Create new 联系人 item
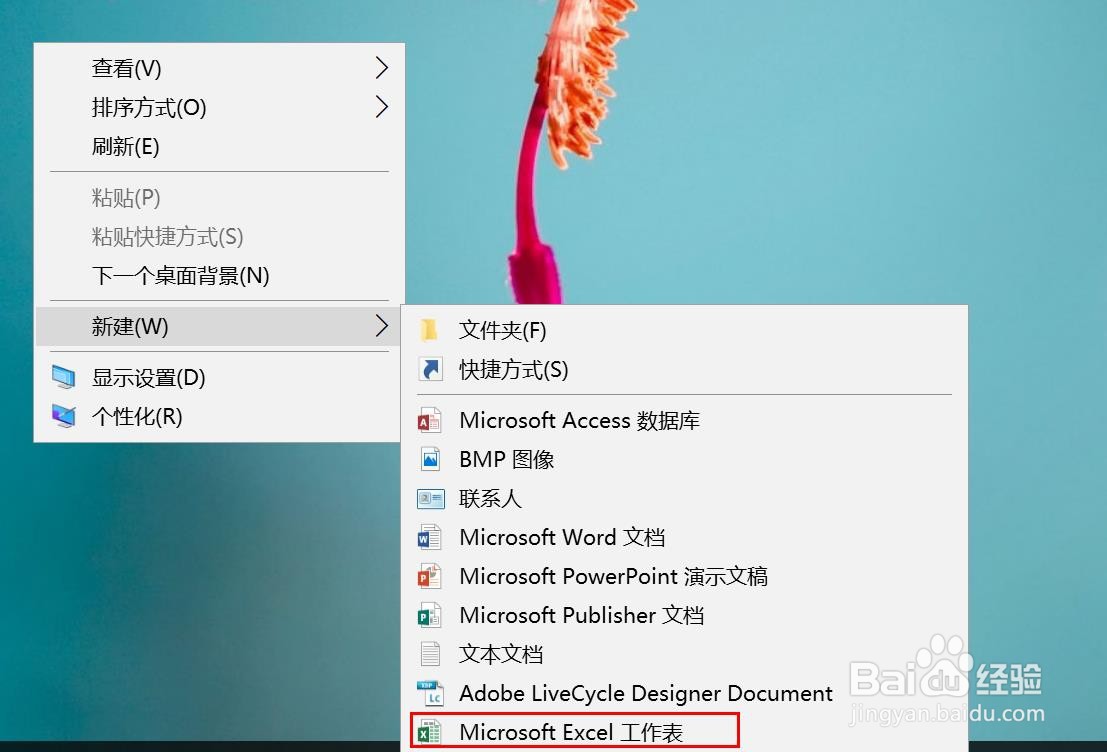This screenshot has height=752, width=1107. (684, 499)
